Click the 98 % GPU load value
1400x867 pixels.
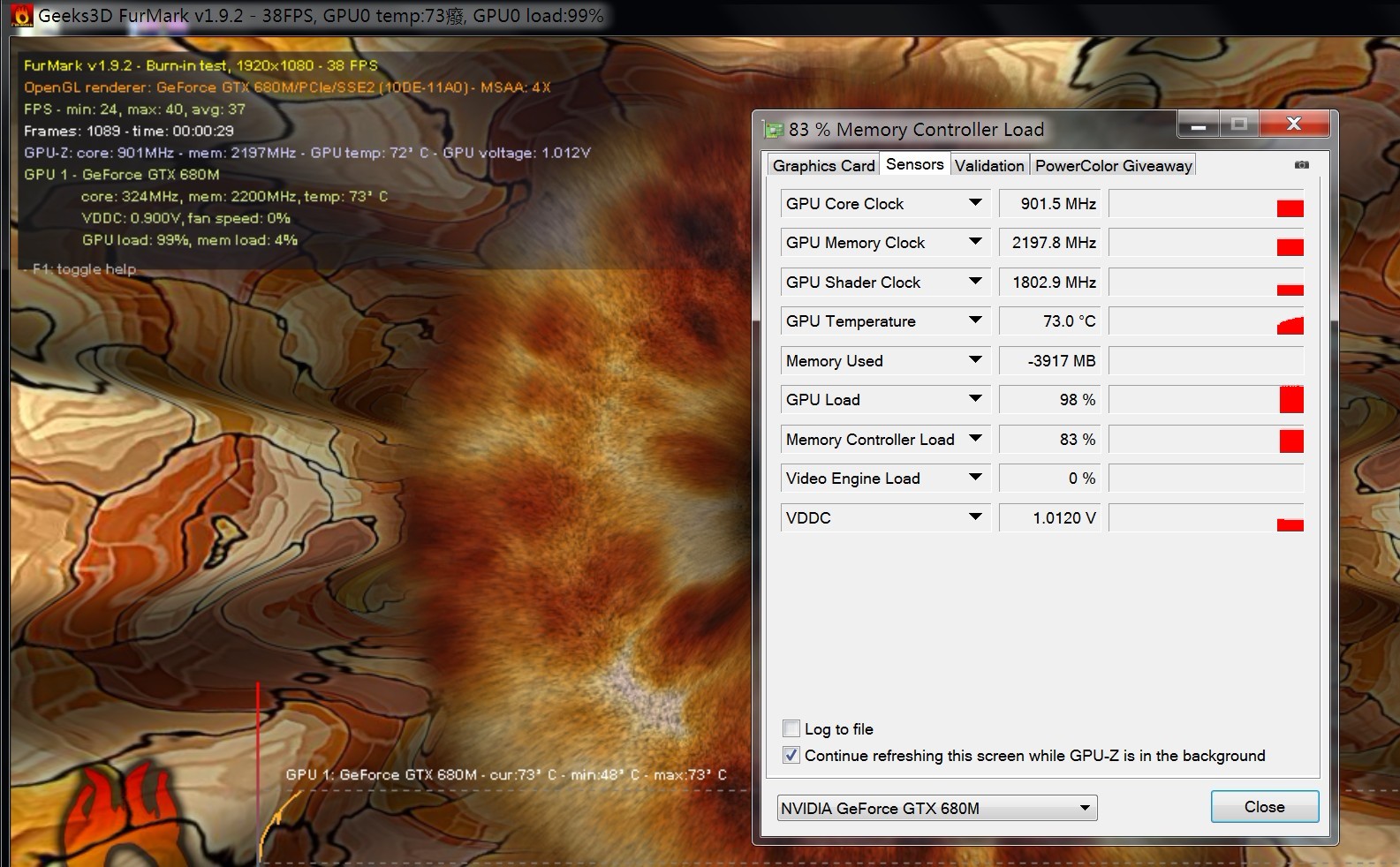click(1050, 399)
